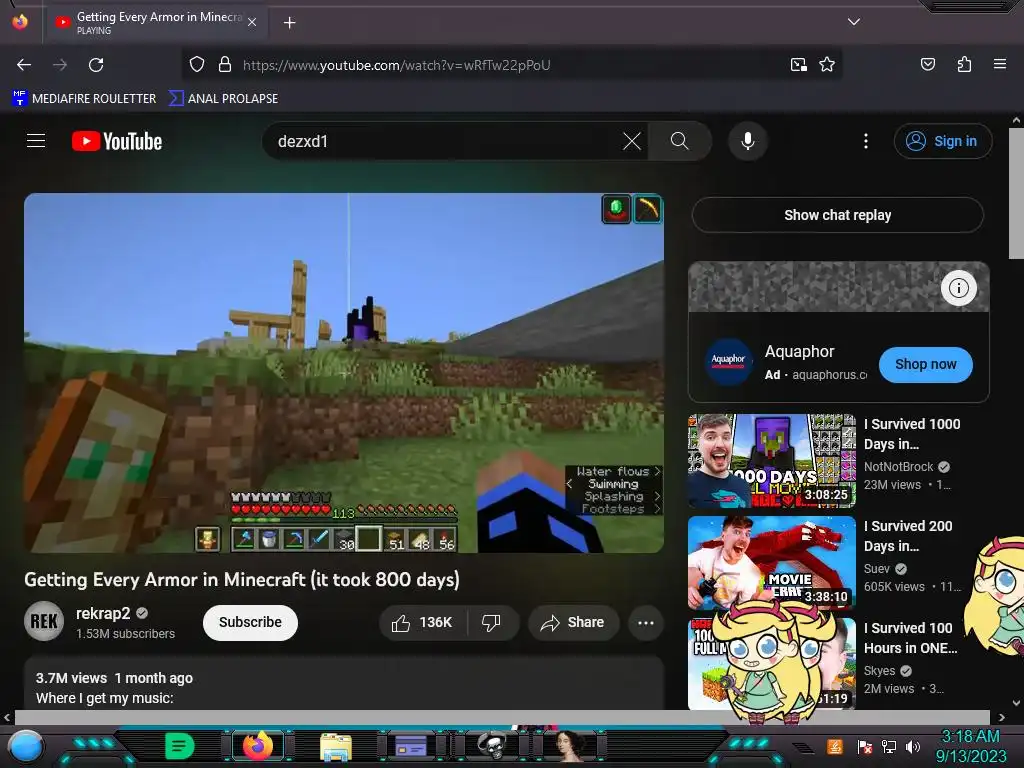
Task: Open YouTube settings three-dot menu
Action: pyautogui.click(x=865, y=141)
